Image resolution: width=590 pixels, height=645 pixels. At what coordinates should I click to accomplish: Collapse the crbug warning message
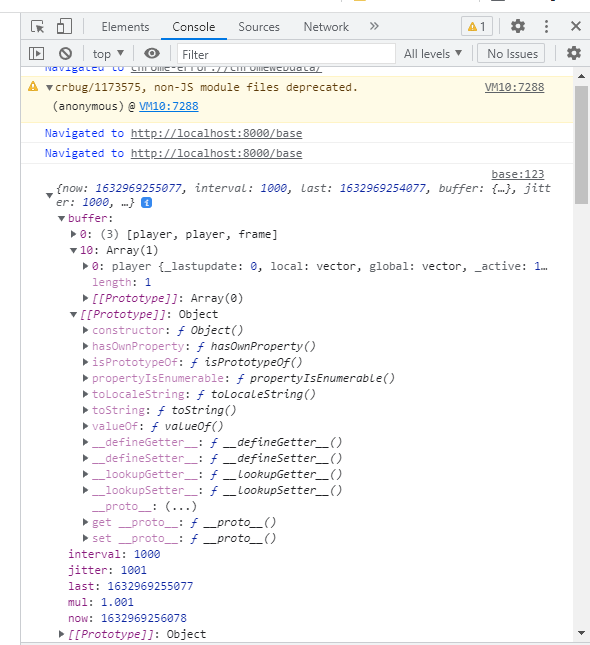pyautogui.click(x=49, y=88)
